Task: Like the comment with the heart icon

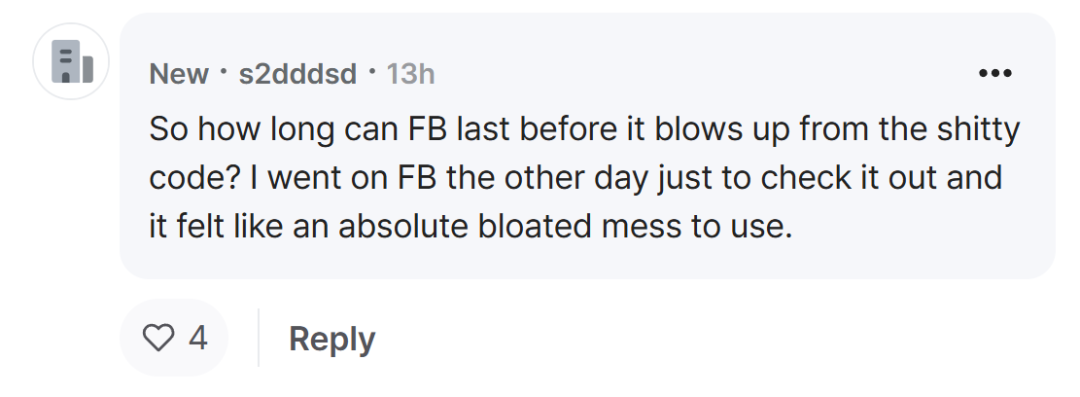Action: point(158,338)
